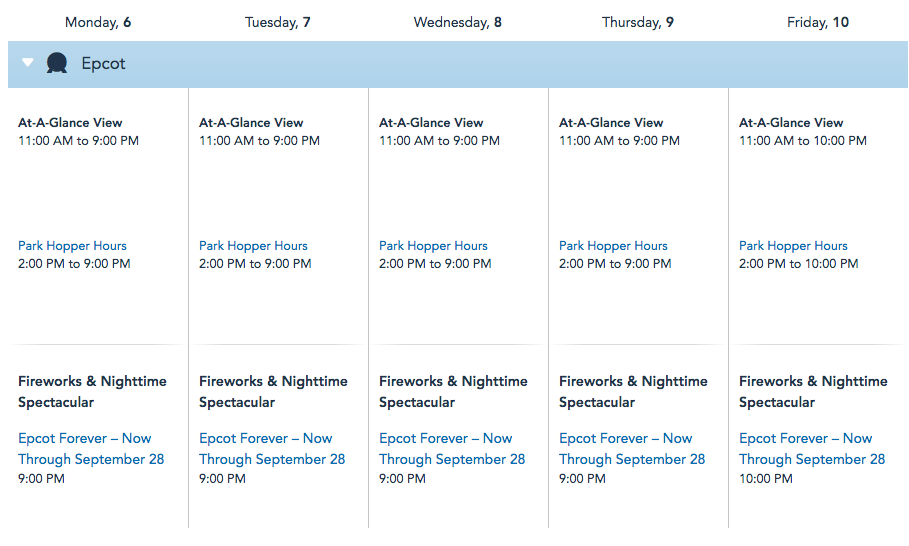Click the Epcot header label
Viewport: 909px width, 546px height.
pyautogui.click(x=104, y=64)
